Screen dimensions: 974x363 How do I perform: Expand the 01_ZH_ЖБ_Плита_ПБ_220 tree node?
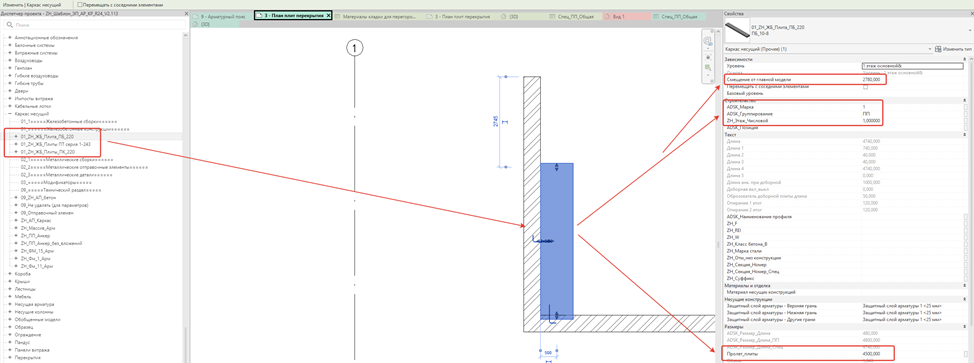click(x=16, y=135)
